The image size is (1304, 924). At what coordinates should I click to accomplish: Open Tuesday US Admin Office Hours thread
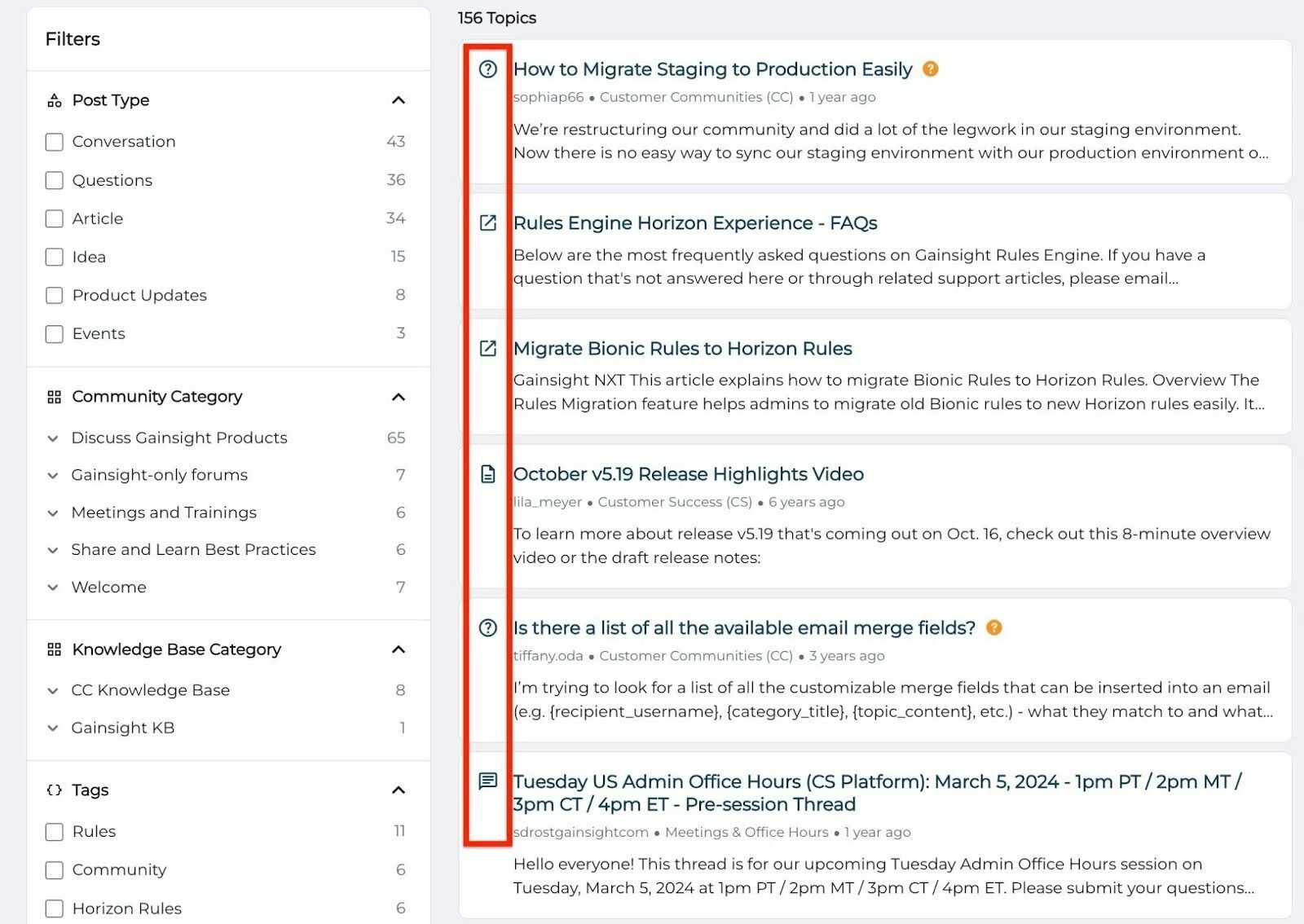click(x=877, y=793)
